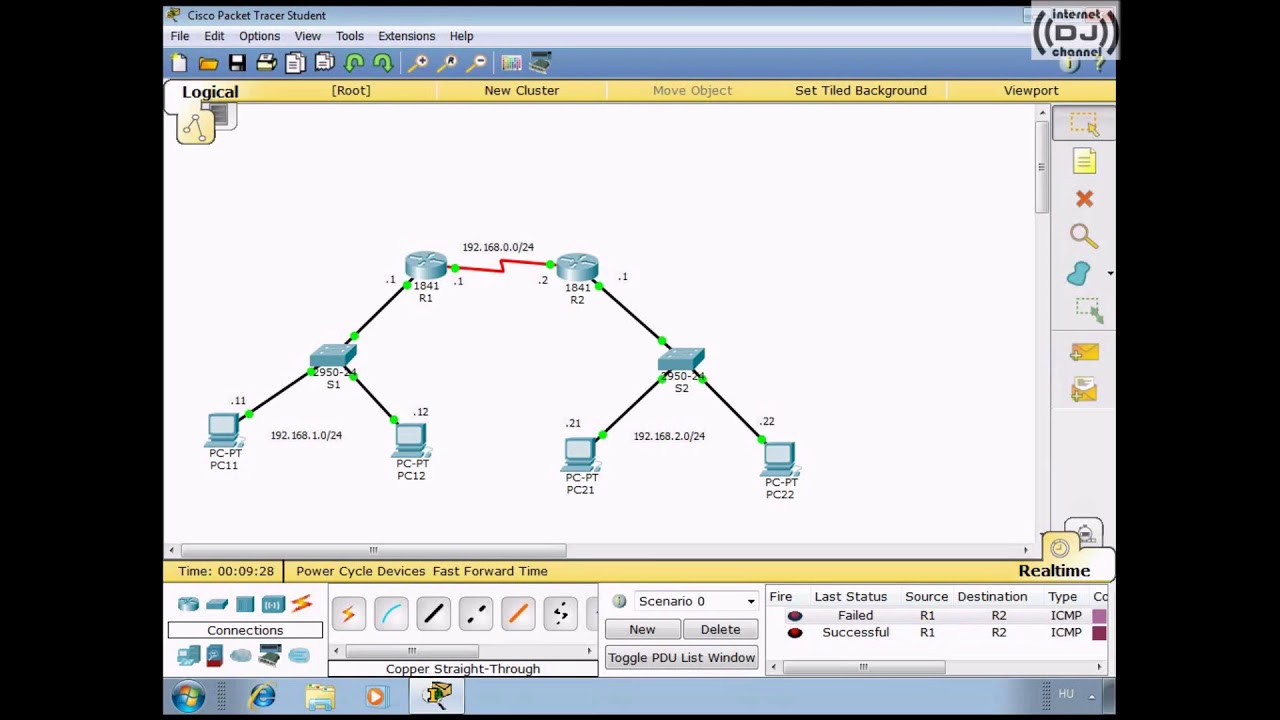Image resolution: width=1280 pixels, height=720 pixels.
Task: Choose the Add Simple PDU envelope tool
Action: [1084, 352]
